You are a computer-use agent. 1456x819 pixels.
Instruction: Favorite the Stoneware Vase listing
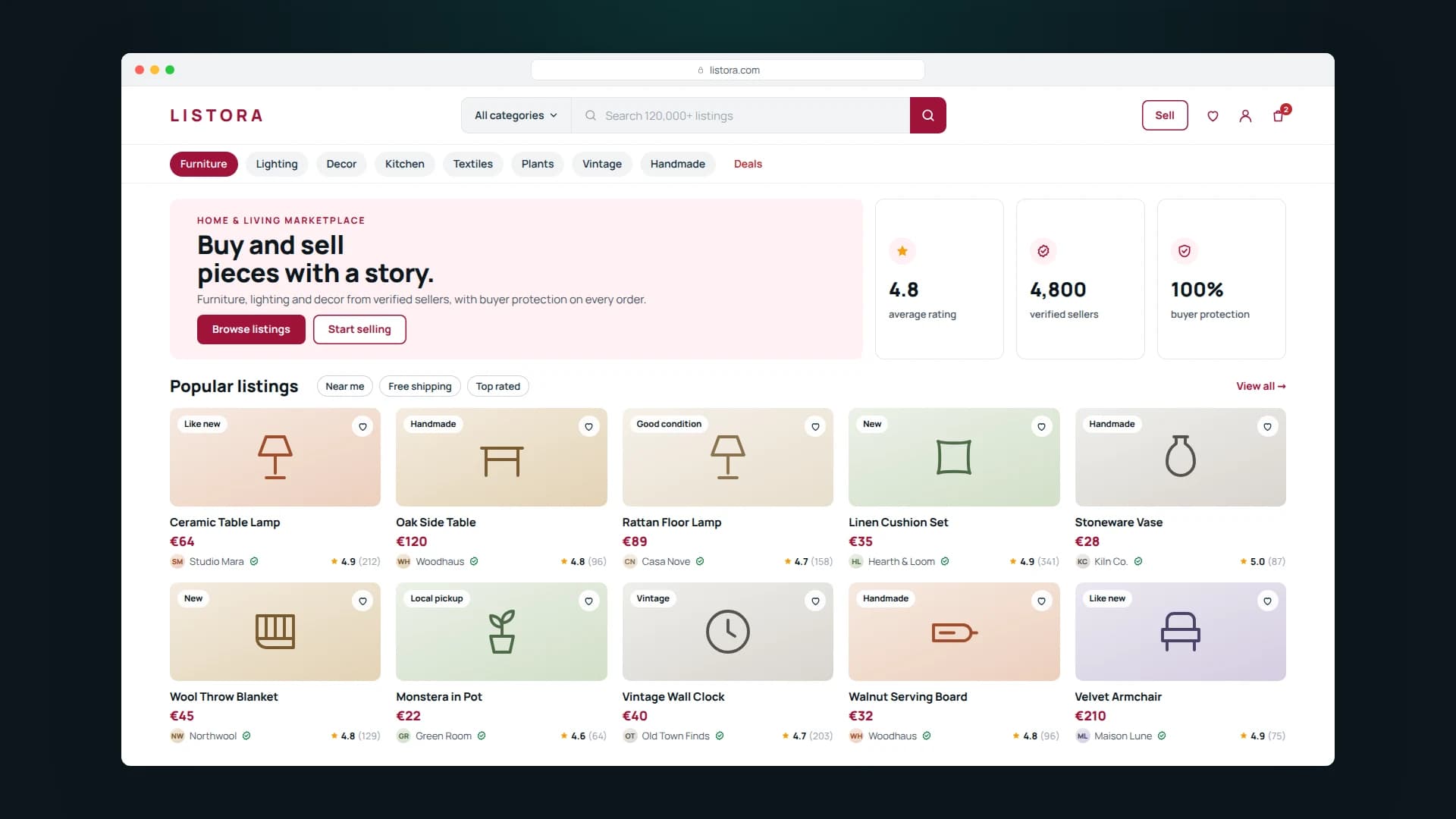click(1267, 427)
